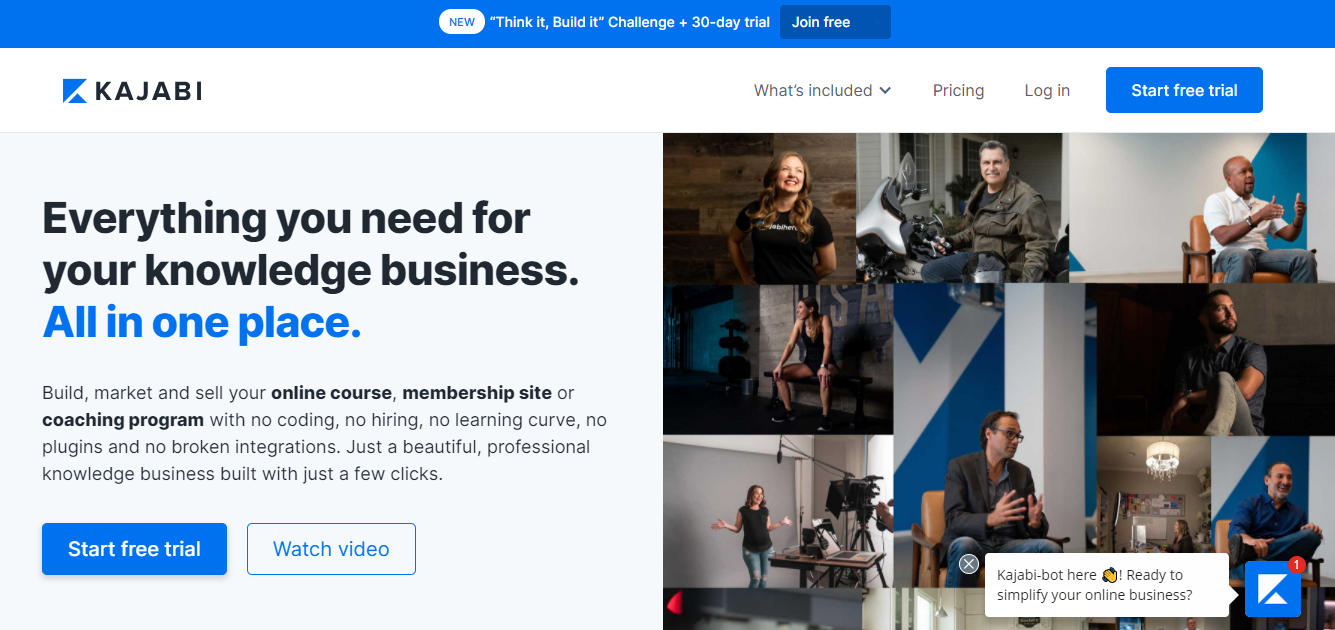Select the woman presenting to camera photo
The image size is (1335, 630).
[778, 511]
